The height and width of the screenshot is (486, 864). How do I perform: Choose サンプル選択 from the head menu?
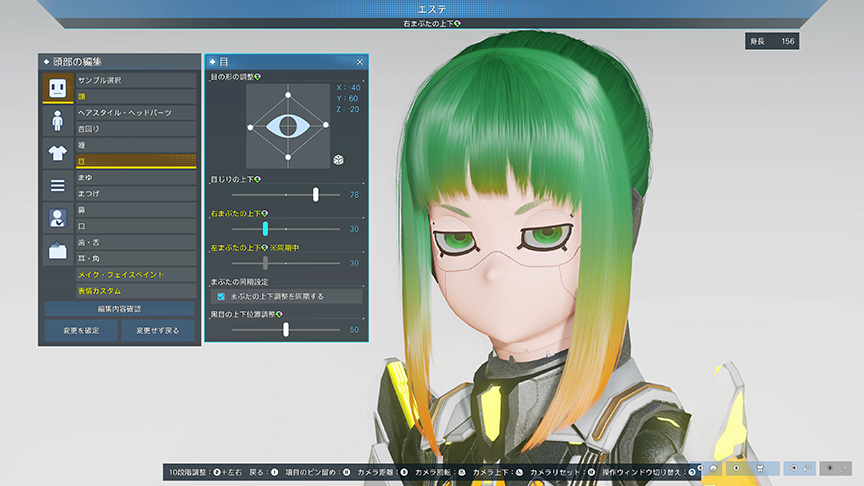pos(135,80)
